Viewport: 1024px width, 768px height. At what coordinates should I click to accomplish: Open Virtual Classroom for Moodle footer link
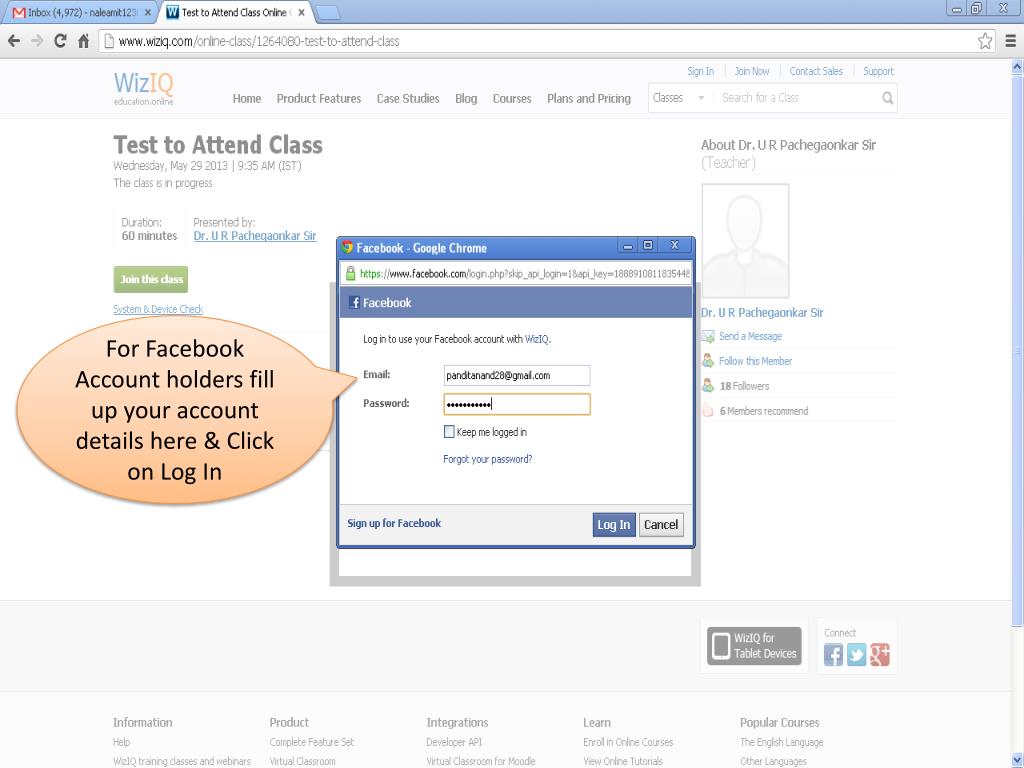pyautogui.click(x=481, y=761)
